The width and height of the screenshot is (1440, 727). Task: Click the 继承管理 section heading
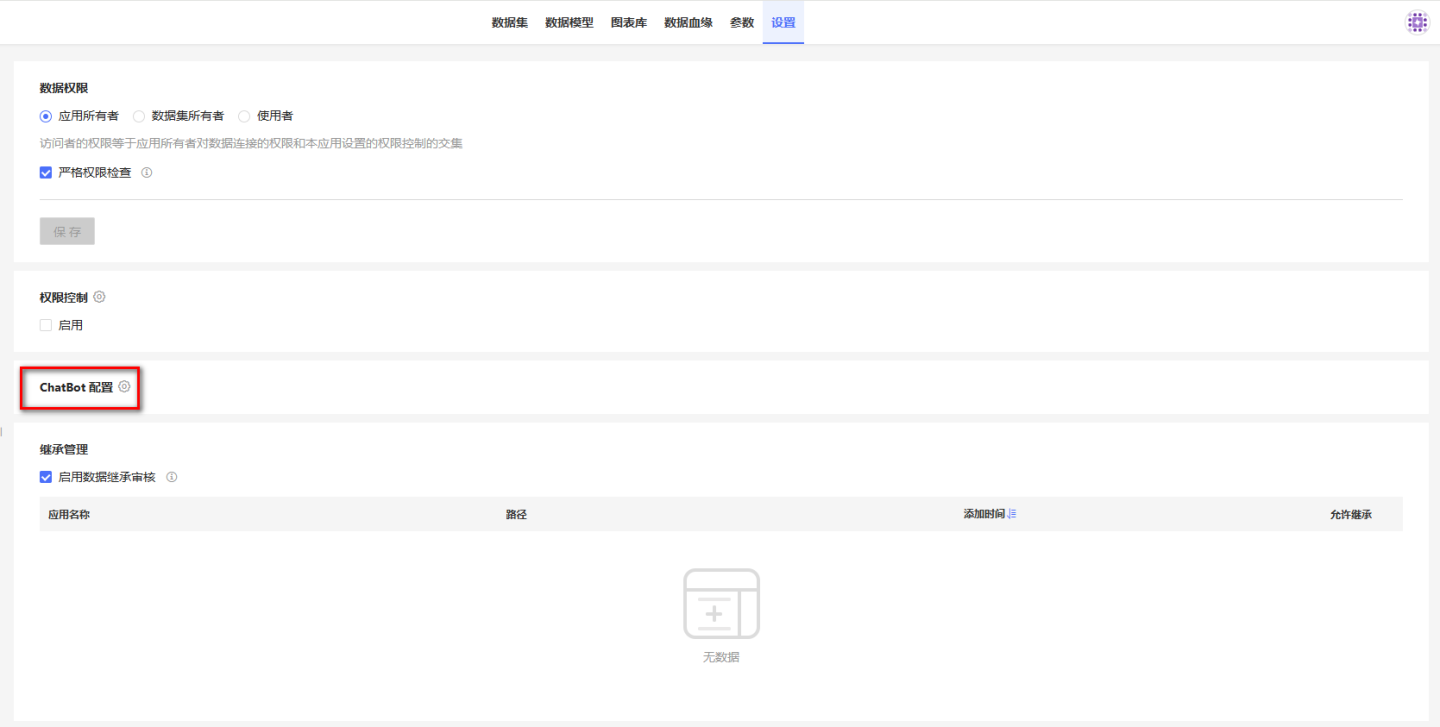pos(64,449)
